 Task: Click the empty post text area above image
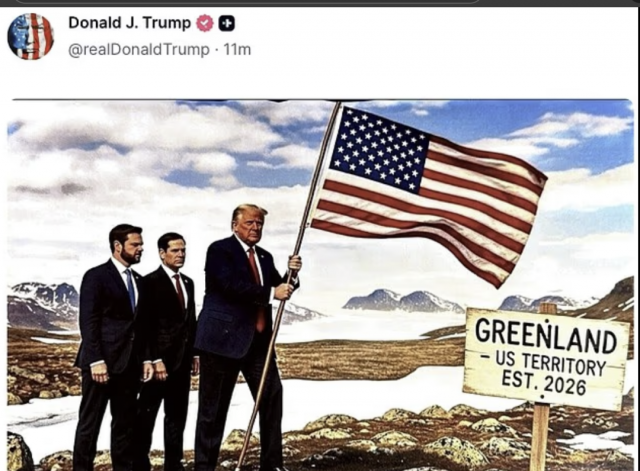tap(320, 80)
